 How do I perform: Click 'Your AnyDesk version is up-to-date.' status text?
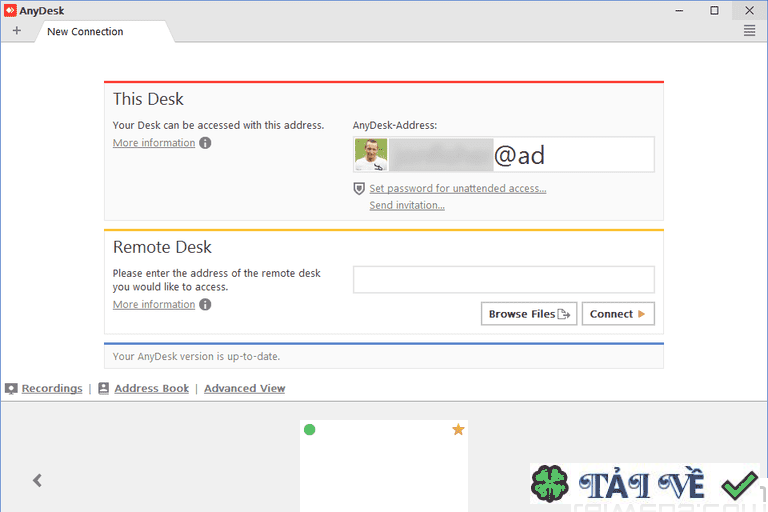click(196, 357)
